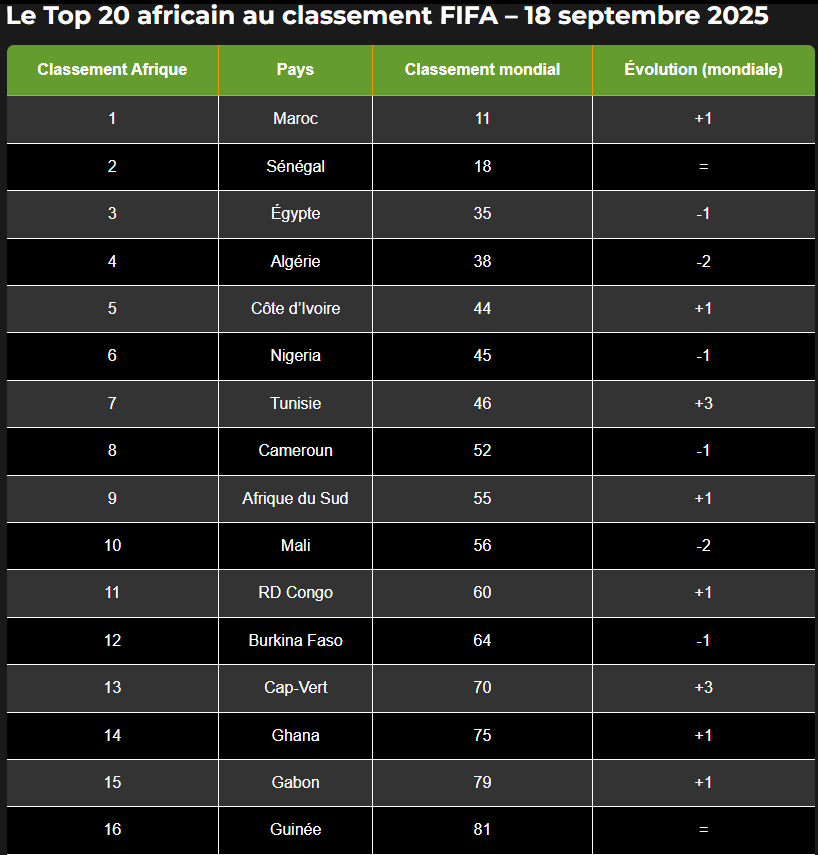Click the 'RD Congo' cell
The height and width of the screenshot is (855, 818).
(x=295, y=593)
